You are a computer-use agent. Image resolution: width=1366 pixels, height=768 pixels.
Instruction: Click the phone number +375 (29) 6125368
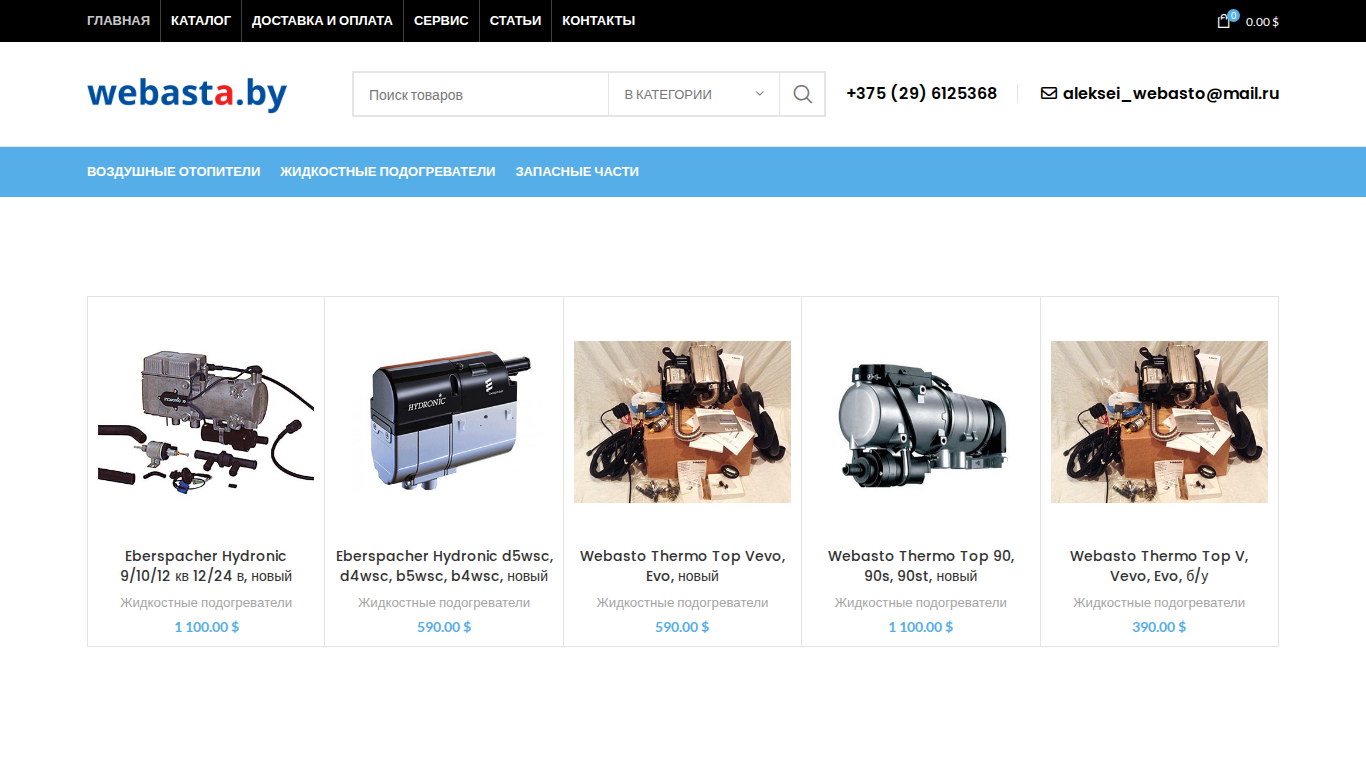[x=921, y=94]
